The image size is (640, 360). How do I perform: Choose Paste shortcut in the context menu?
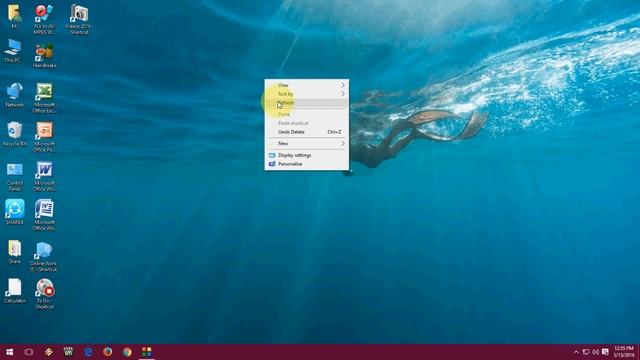pyautogui.click(x=307, y=123)
